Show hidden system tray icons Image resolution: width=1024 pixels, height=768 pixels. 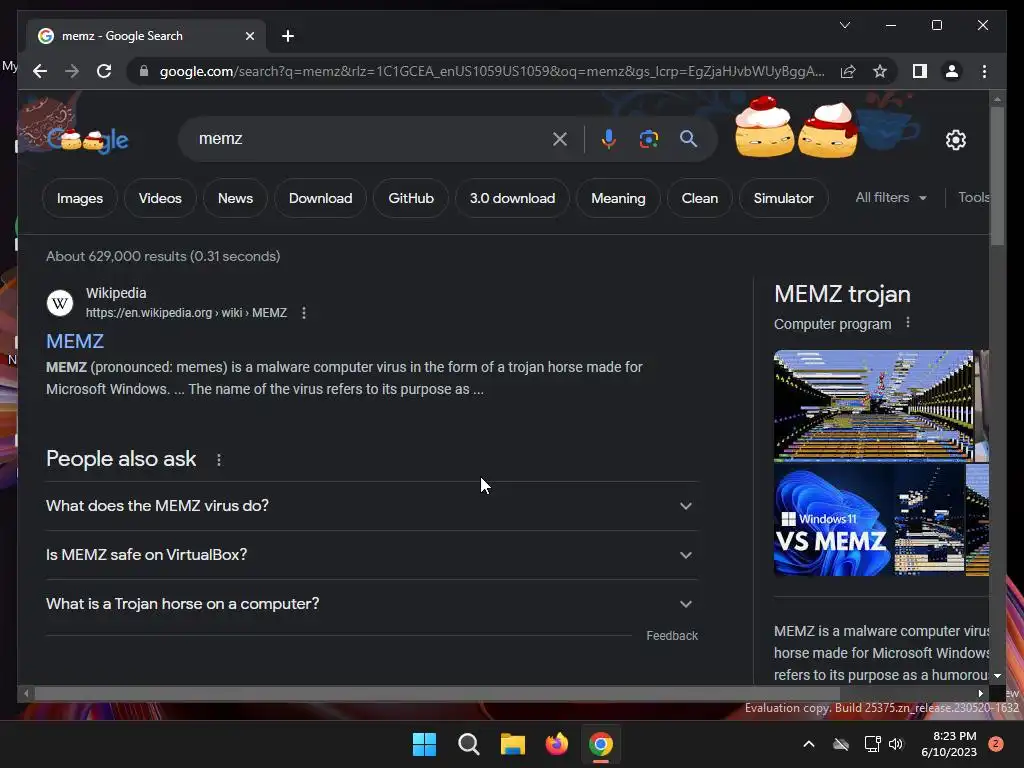[x=808, y=744]
